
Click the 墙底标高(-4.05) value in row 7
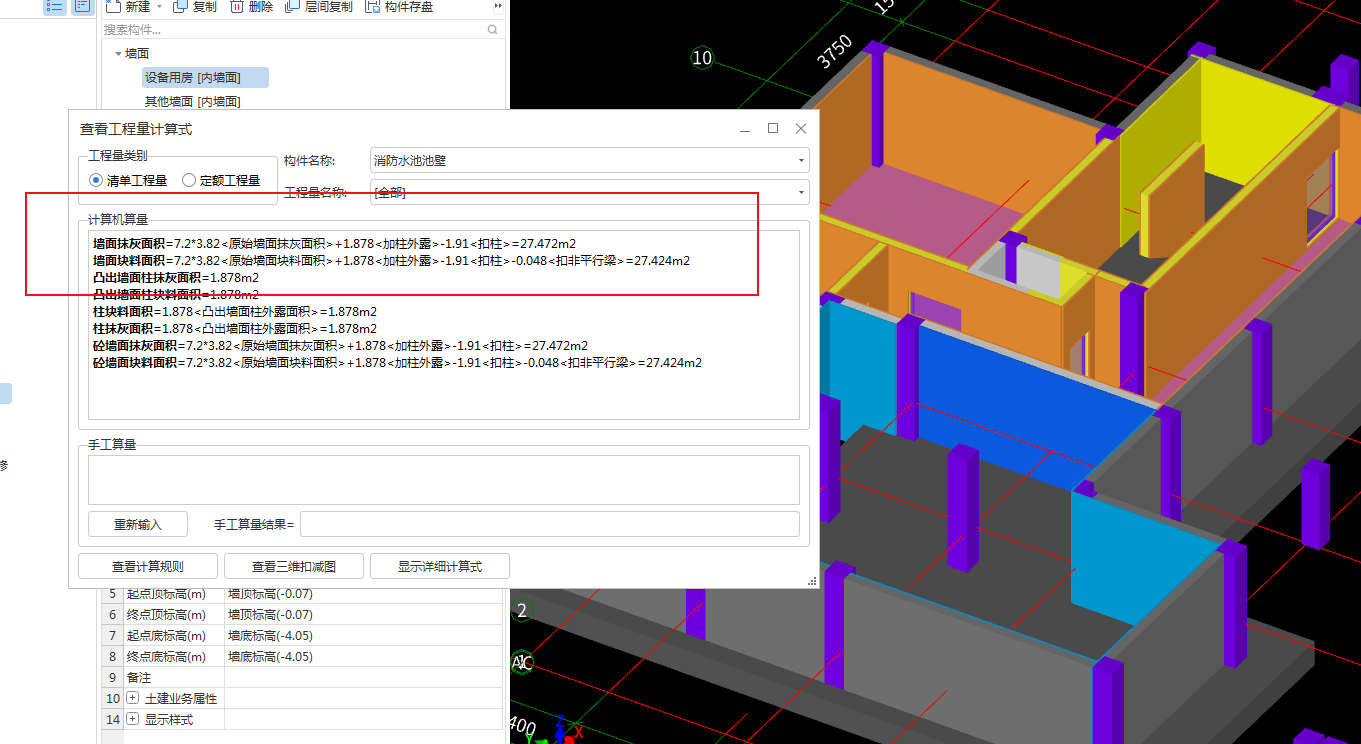pyautogui.click(x=270, y=635)
